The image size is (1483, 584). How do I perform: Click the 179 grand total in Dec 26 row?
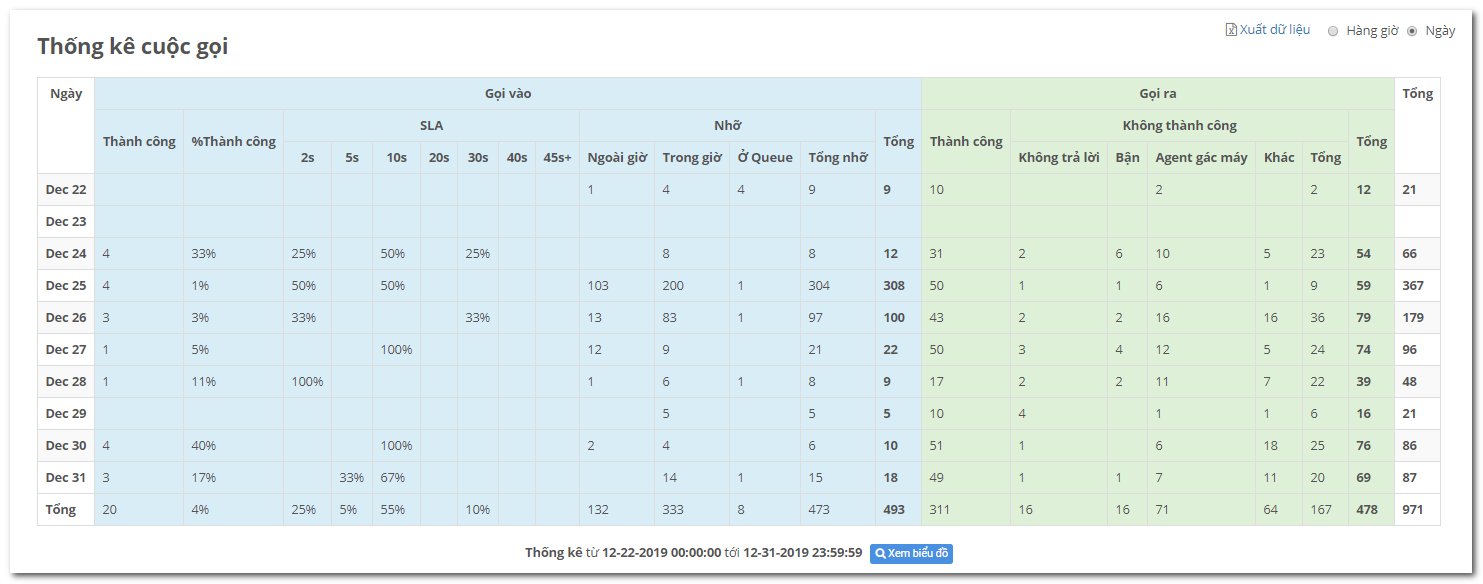point(1413,318)
